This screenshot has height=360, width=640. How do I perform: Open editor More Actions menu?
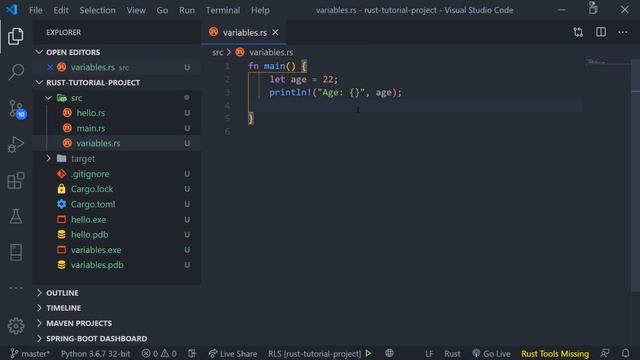coord(623,32)
